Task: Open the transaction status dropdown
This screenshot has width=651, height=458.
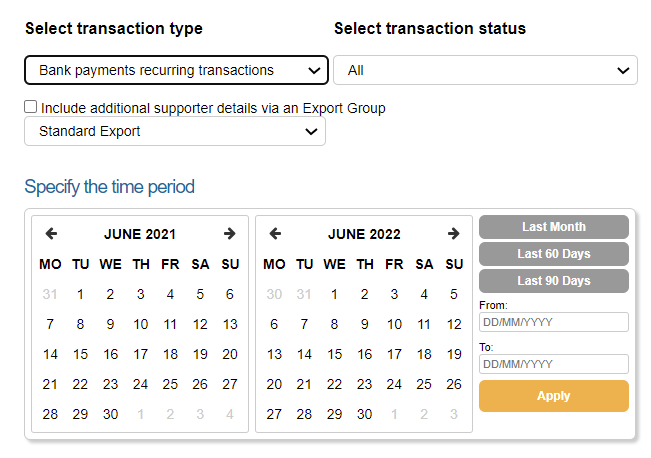Action: coord(485,70)
